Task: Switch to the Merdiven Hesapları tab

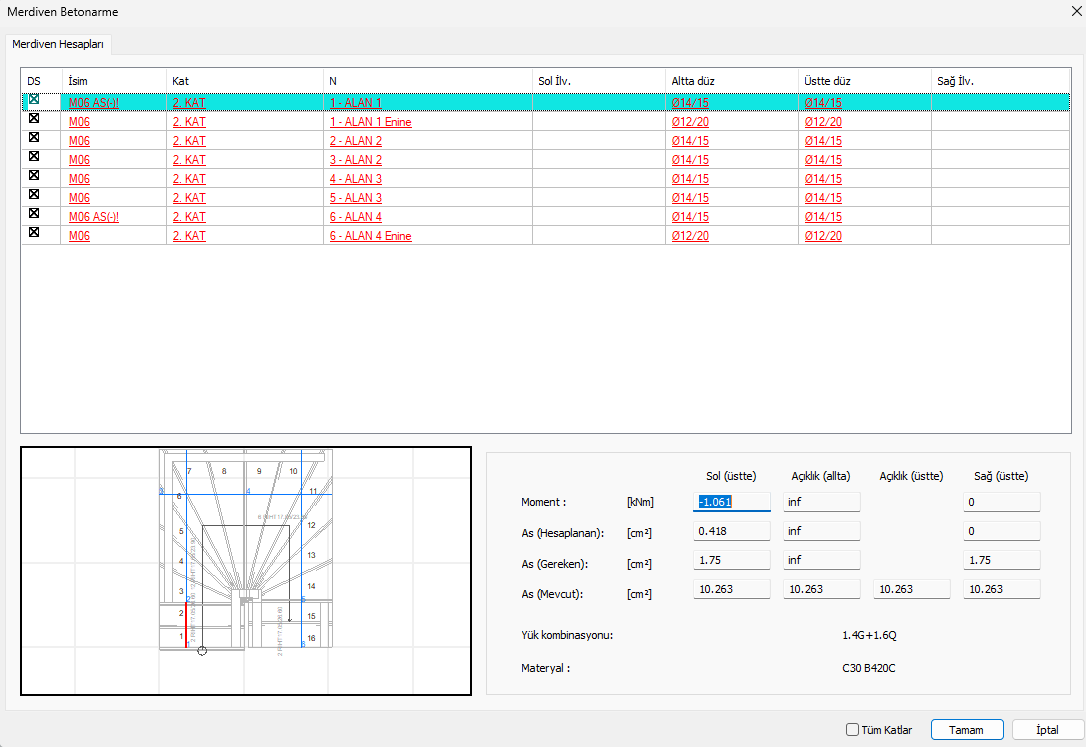Action: [58, 45]
